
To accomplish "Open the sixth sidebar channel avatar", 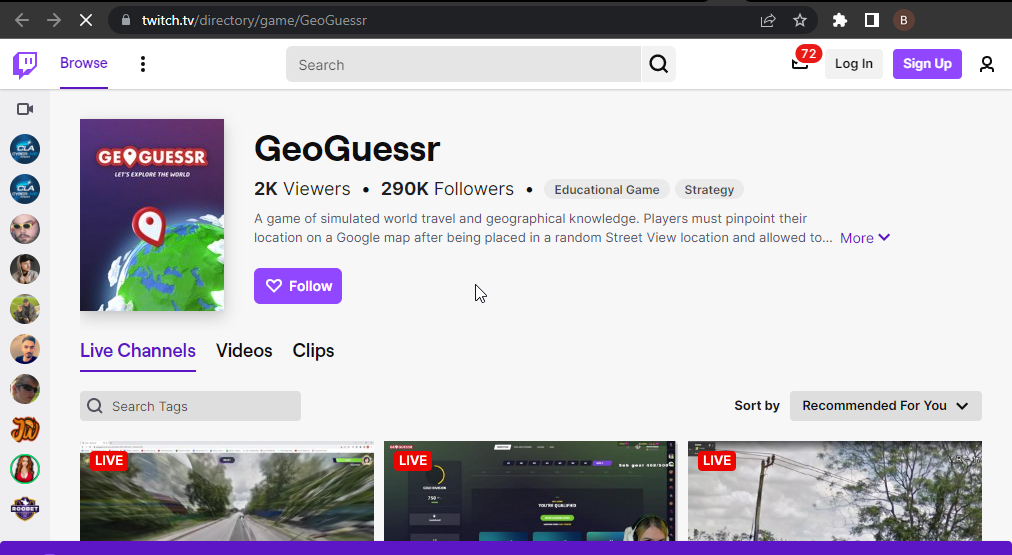I will click(25, 349).
